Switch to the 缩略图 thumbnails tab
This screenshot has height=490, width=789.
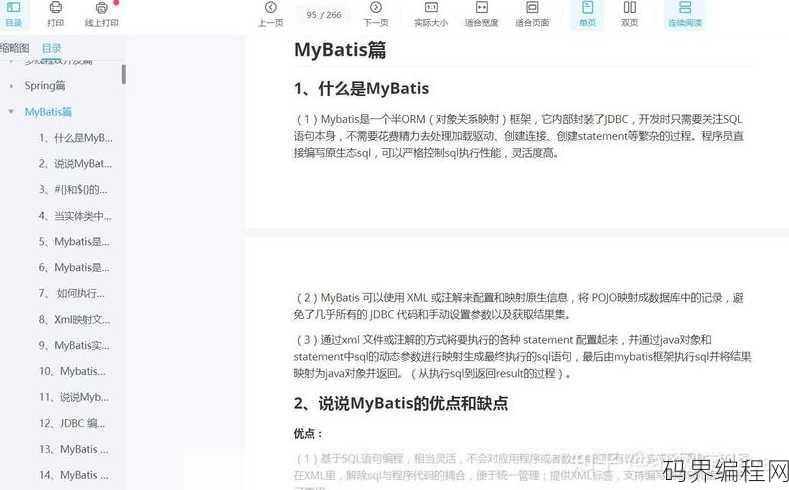click(x=15, y=48)
